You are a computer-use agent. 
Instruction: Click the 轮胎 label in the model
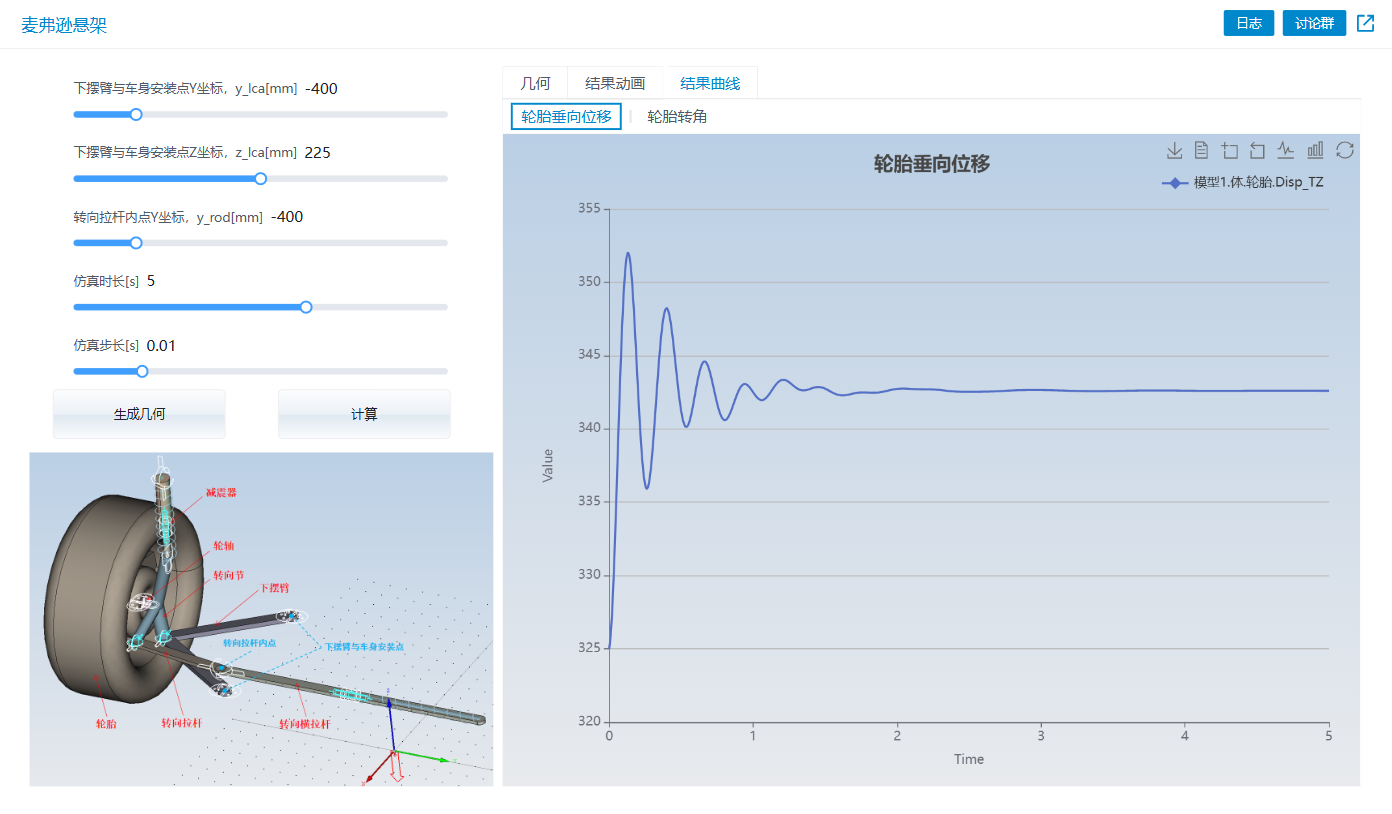[105, 723]
